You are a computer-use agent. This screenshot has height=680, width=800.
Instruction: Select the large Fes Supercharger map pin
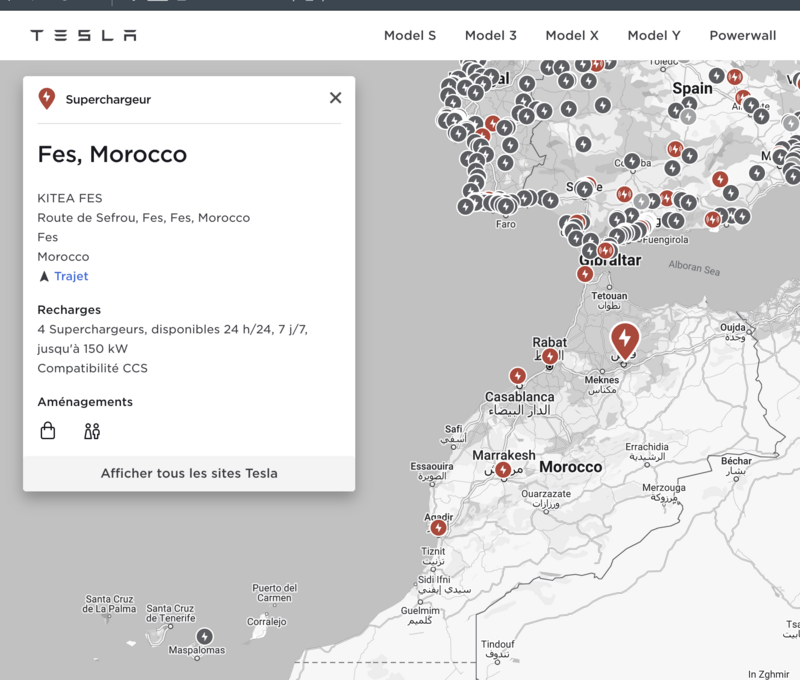[x=625, y=339]
